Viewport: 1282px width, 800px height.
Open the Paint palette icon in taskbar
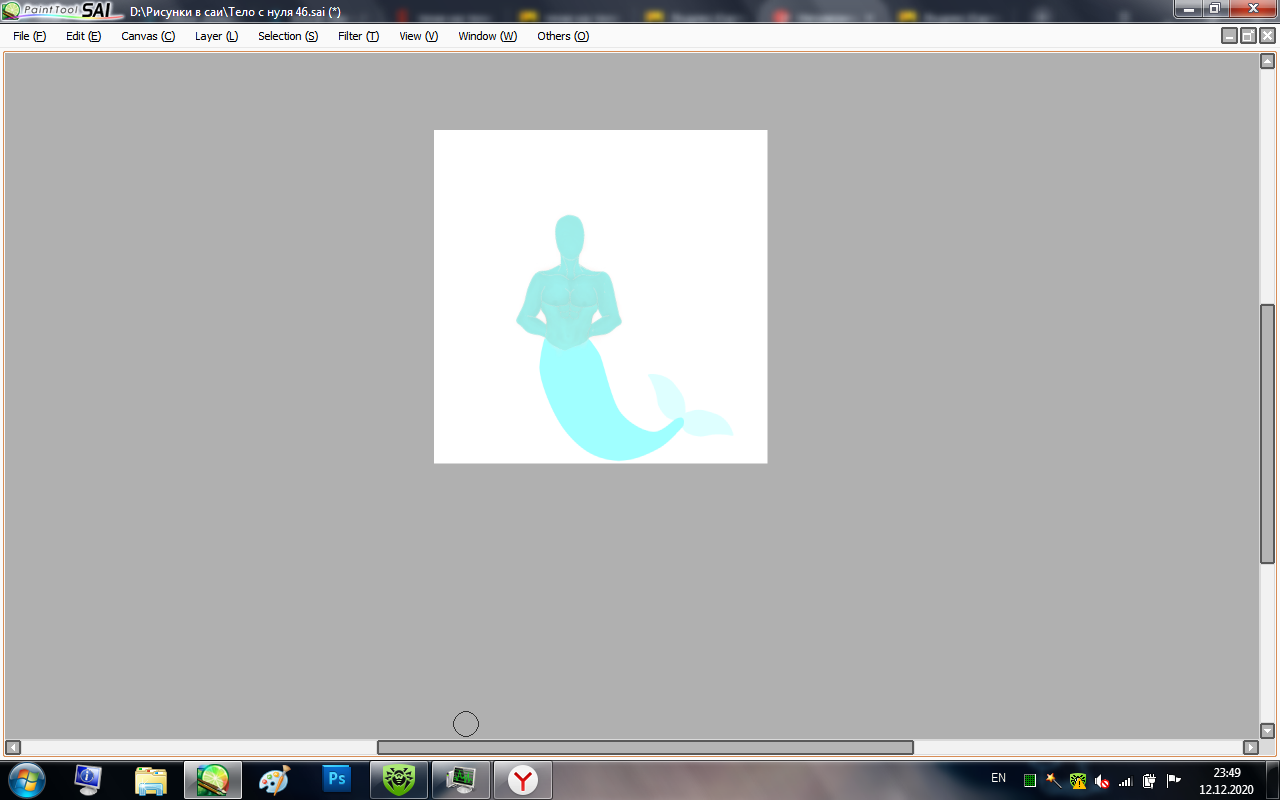[275, 779]
